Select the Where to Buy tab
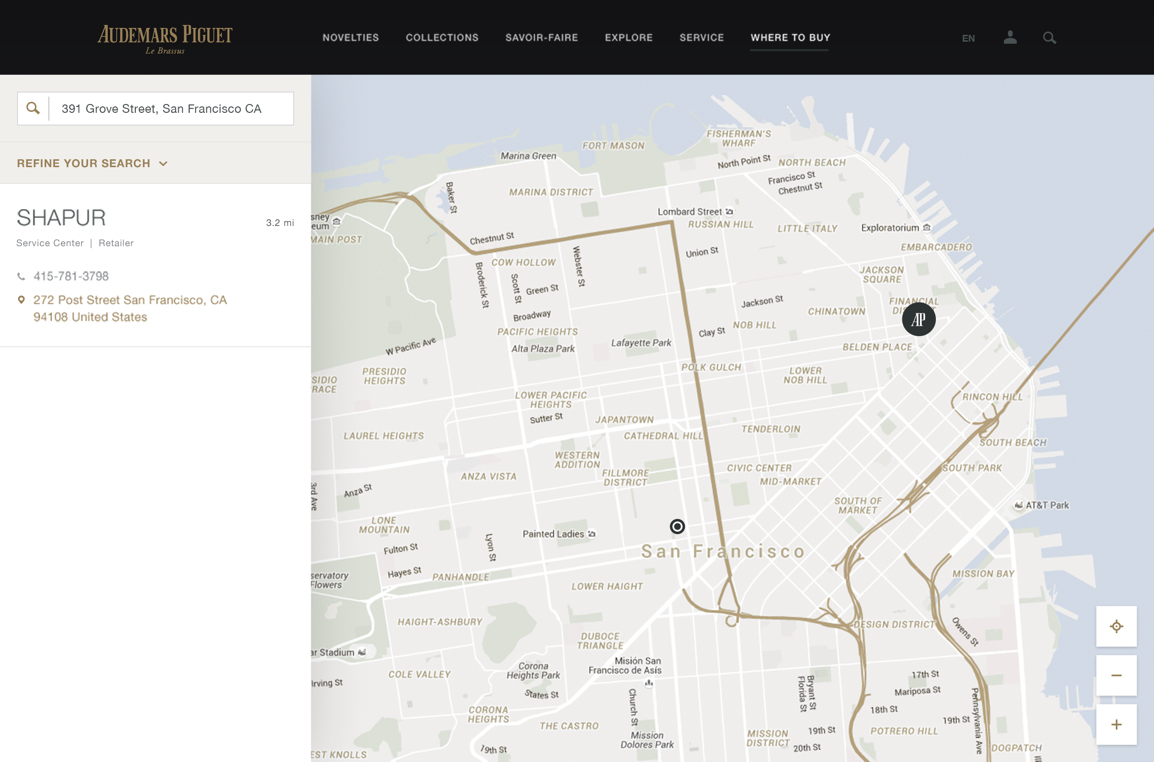 pyautogui.click(x=790, y=38)
